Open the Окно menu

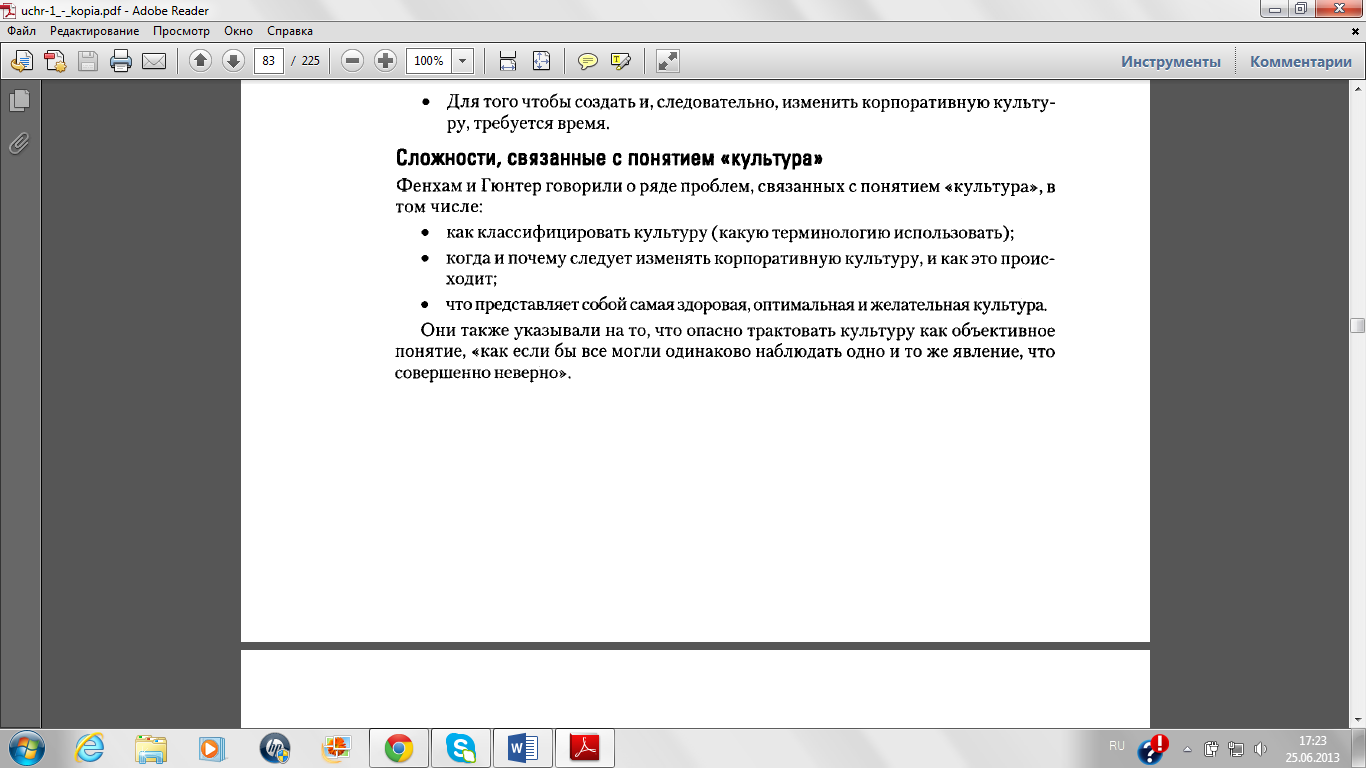click(x=238, y=31)
